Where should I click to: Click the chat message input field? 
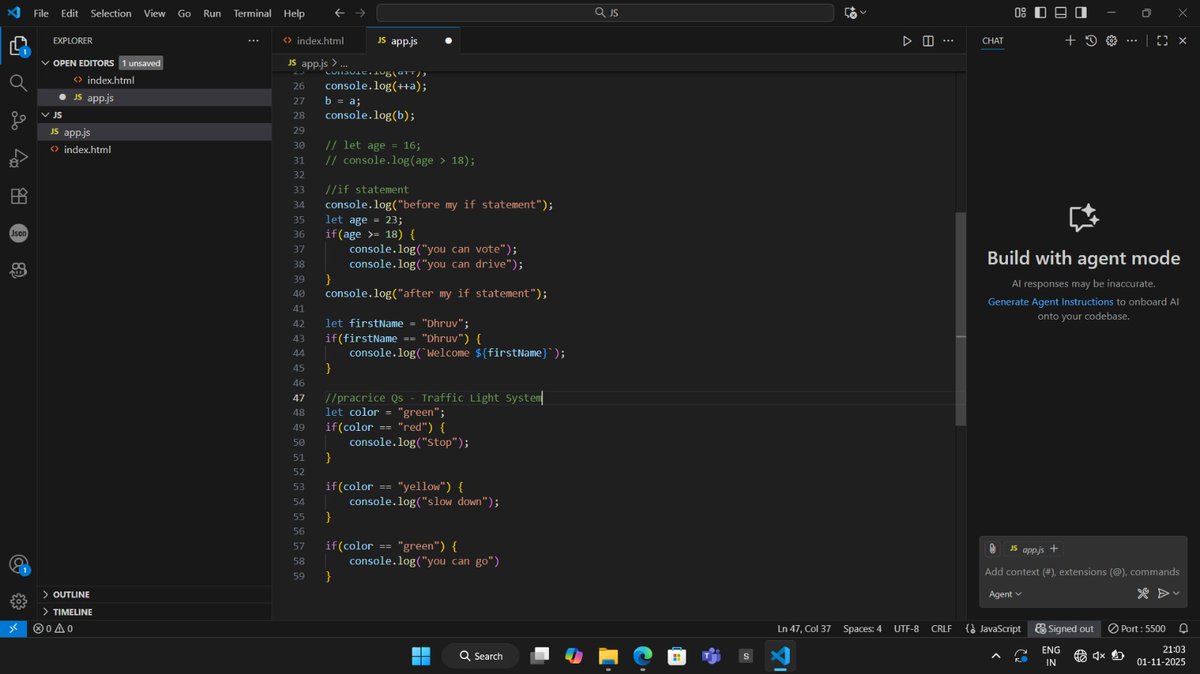[x=1080, y=571]
